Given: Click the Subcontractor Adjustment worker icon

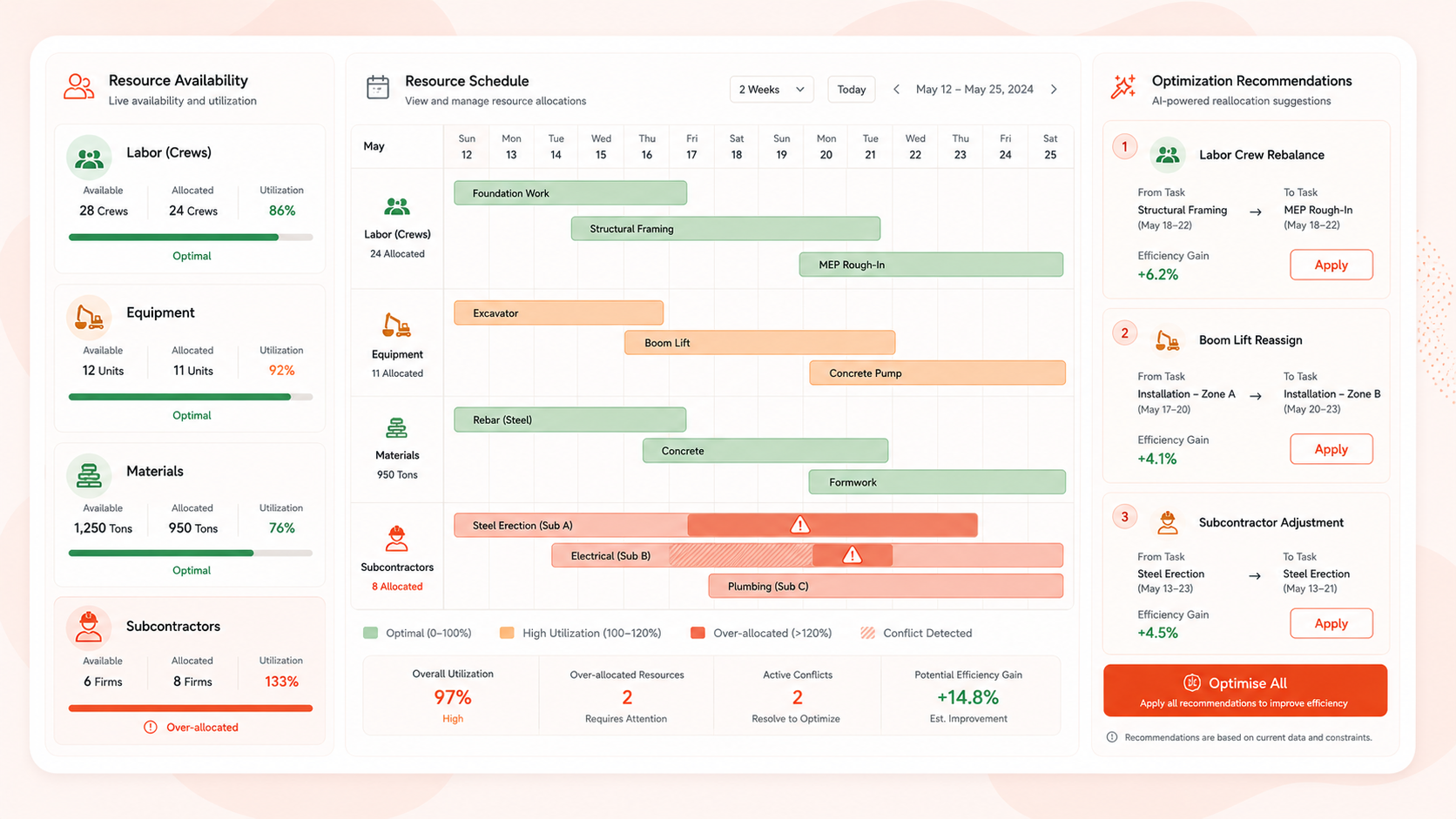Looking at the screenshot, I should (x=1168, y=522).
